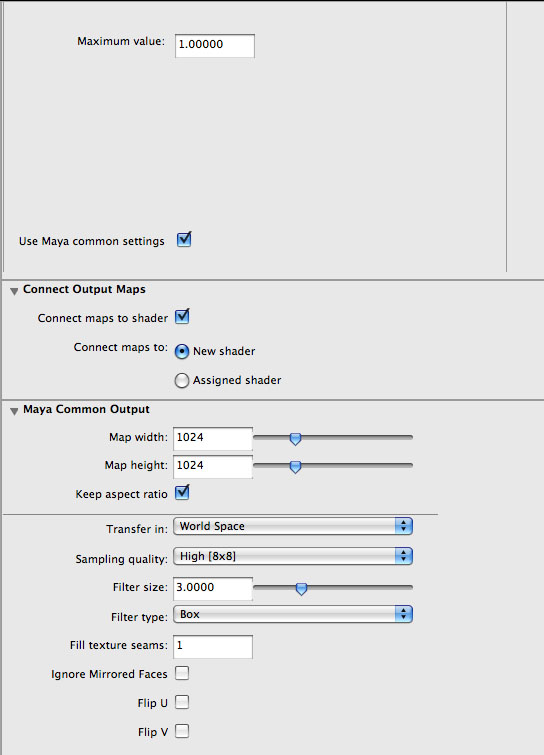Collapse the Maya Common Output section
Screen dimensions: 544x755
click(14, 411)
